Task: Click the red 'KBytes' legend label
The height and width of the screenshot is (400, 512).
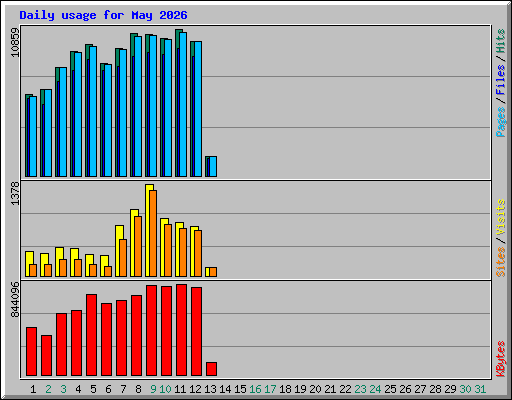Action: coord(500,359)
